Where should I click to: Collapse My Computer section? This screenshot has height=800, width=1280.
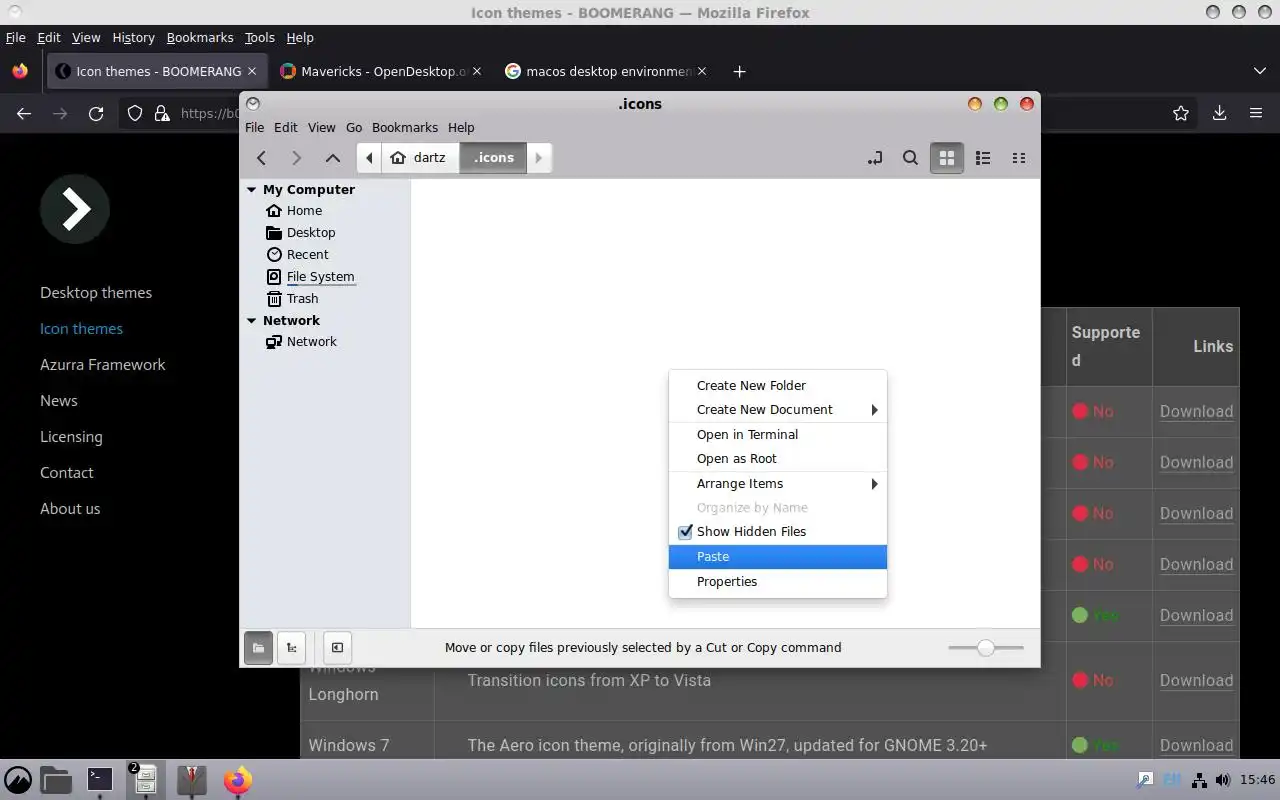click(x=252, y=190)
